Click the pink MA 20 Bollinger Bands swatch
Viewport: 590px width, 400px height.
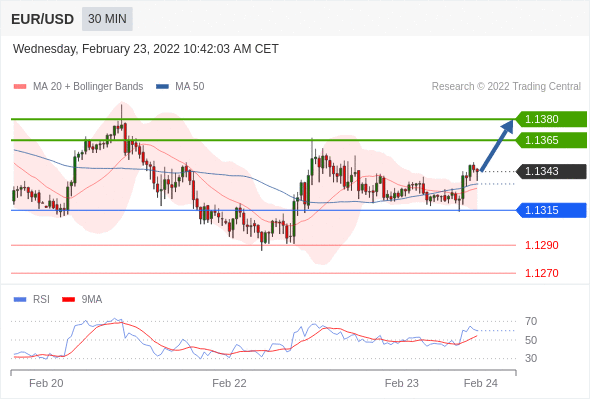click(x=20, y=87)
